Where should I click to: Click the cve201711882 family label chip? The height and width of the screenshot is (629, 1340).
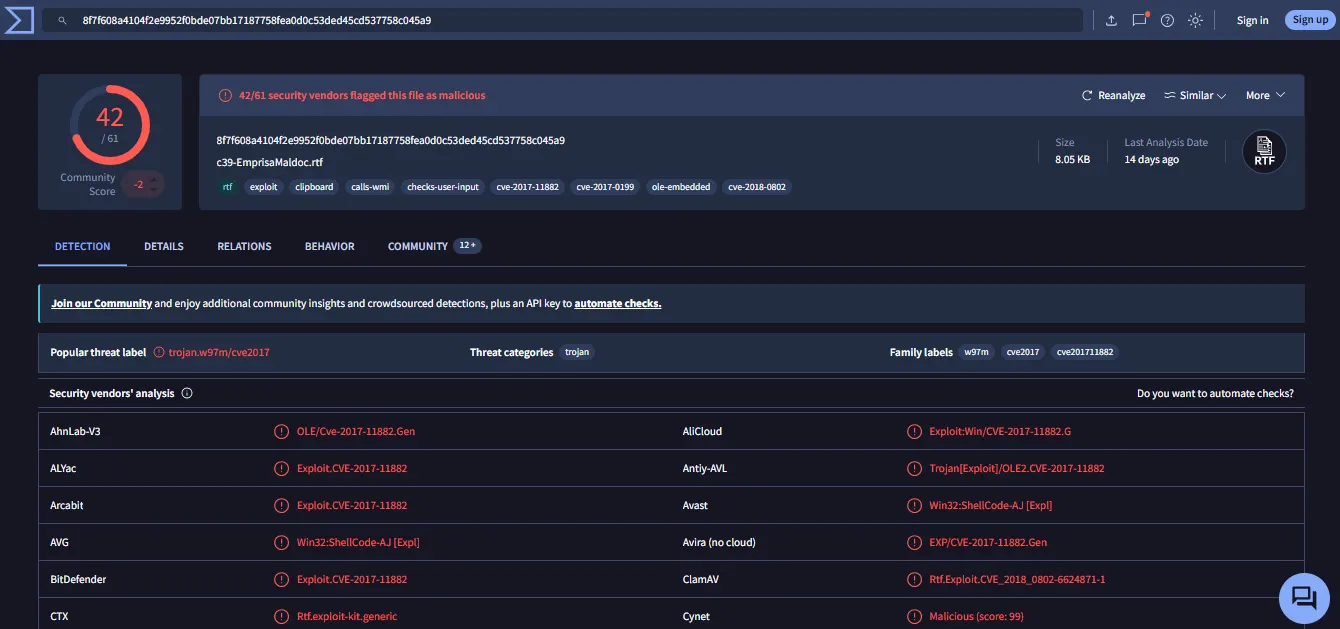click(x=1085, y=353)
